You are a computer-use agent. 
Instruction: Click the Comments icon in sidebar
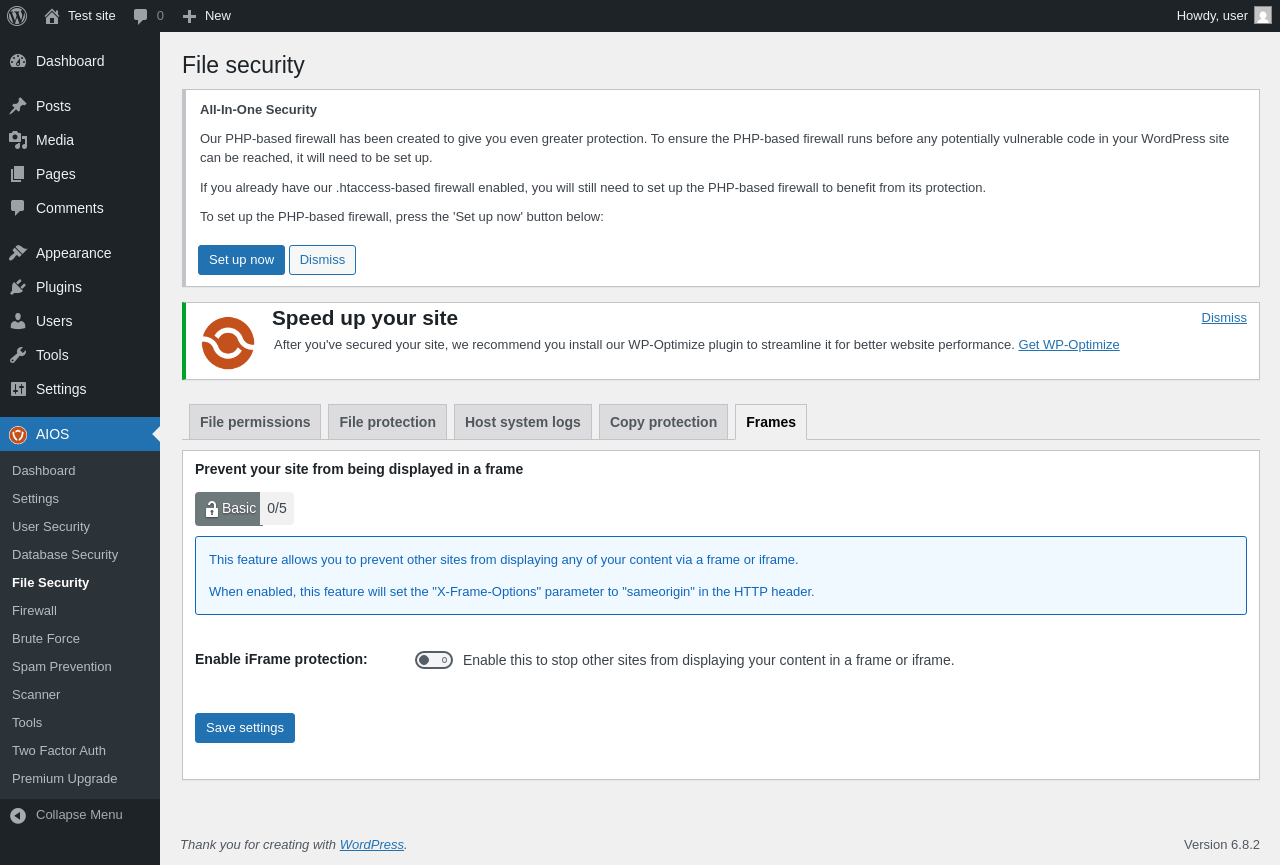18,208
